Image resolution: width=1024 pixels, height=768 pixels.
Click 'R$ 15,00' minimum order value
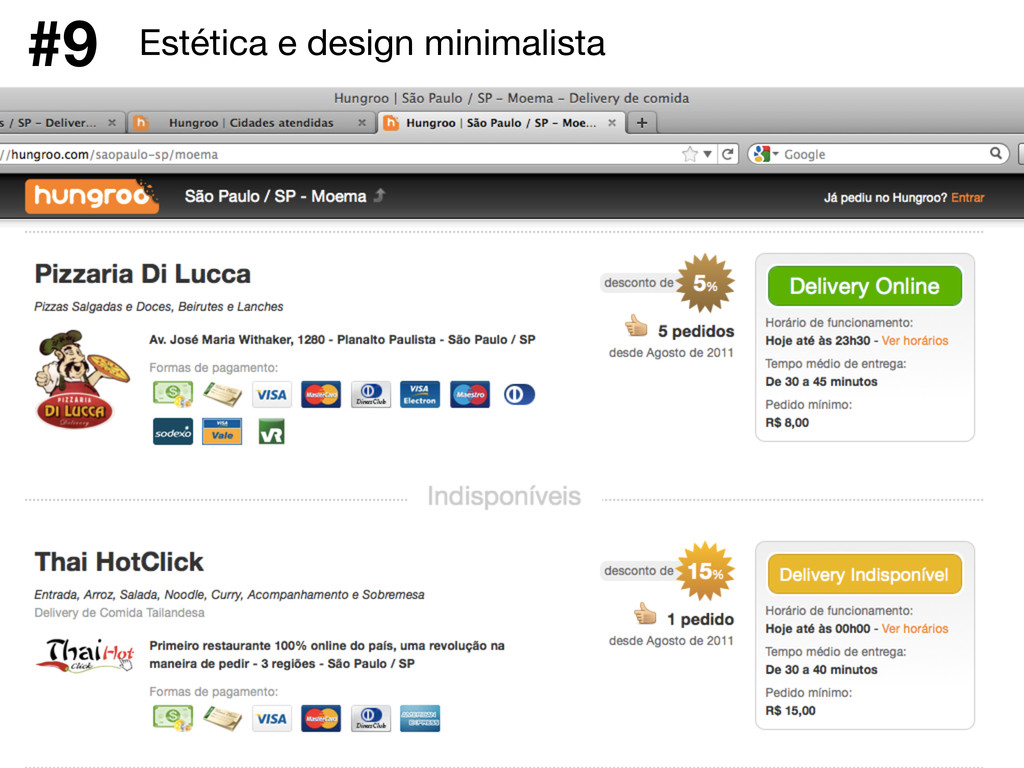click(x=790, y=711)
